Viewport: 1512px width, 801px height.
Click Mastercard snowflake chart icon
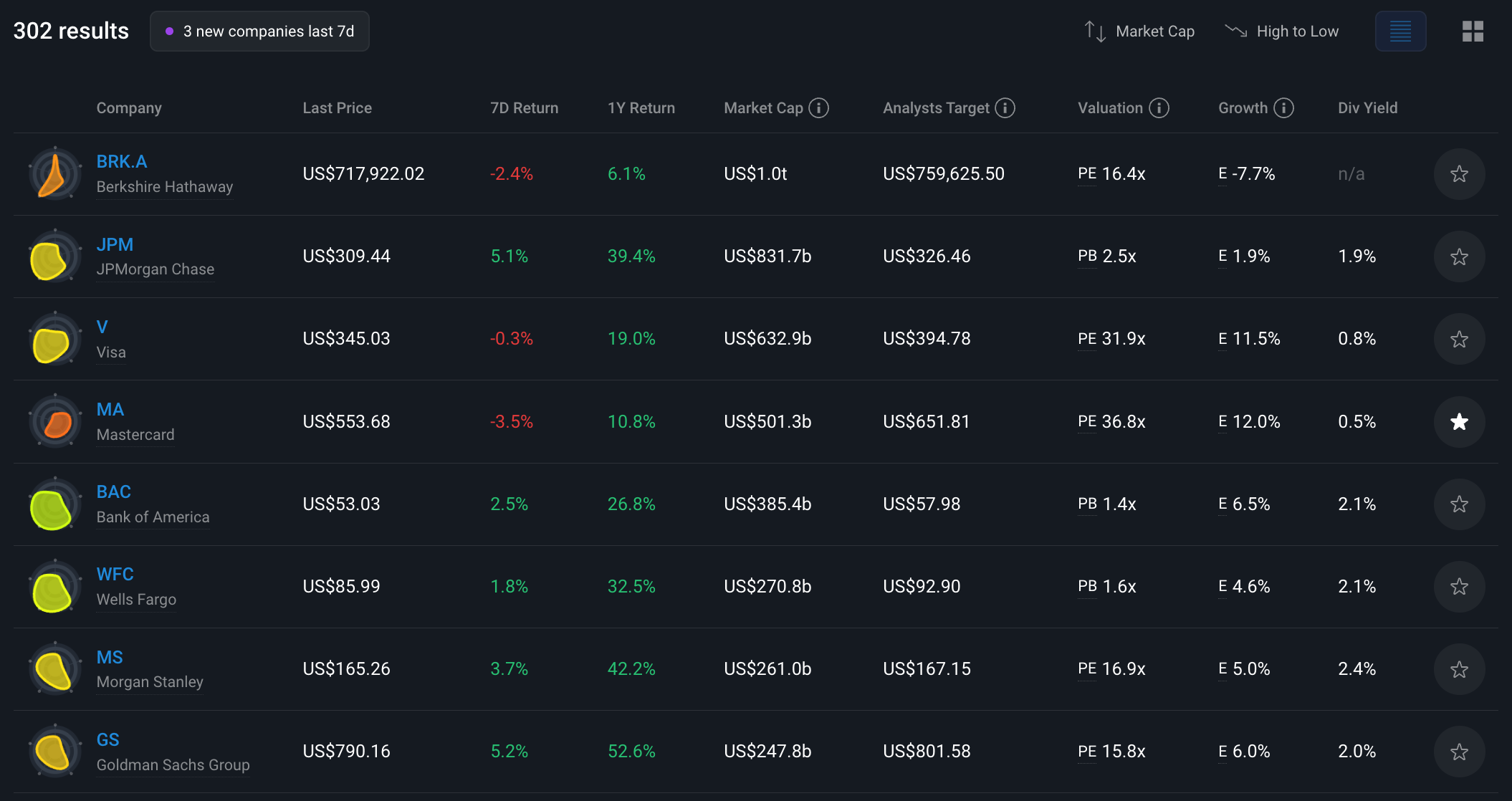[x=54, y=422]
